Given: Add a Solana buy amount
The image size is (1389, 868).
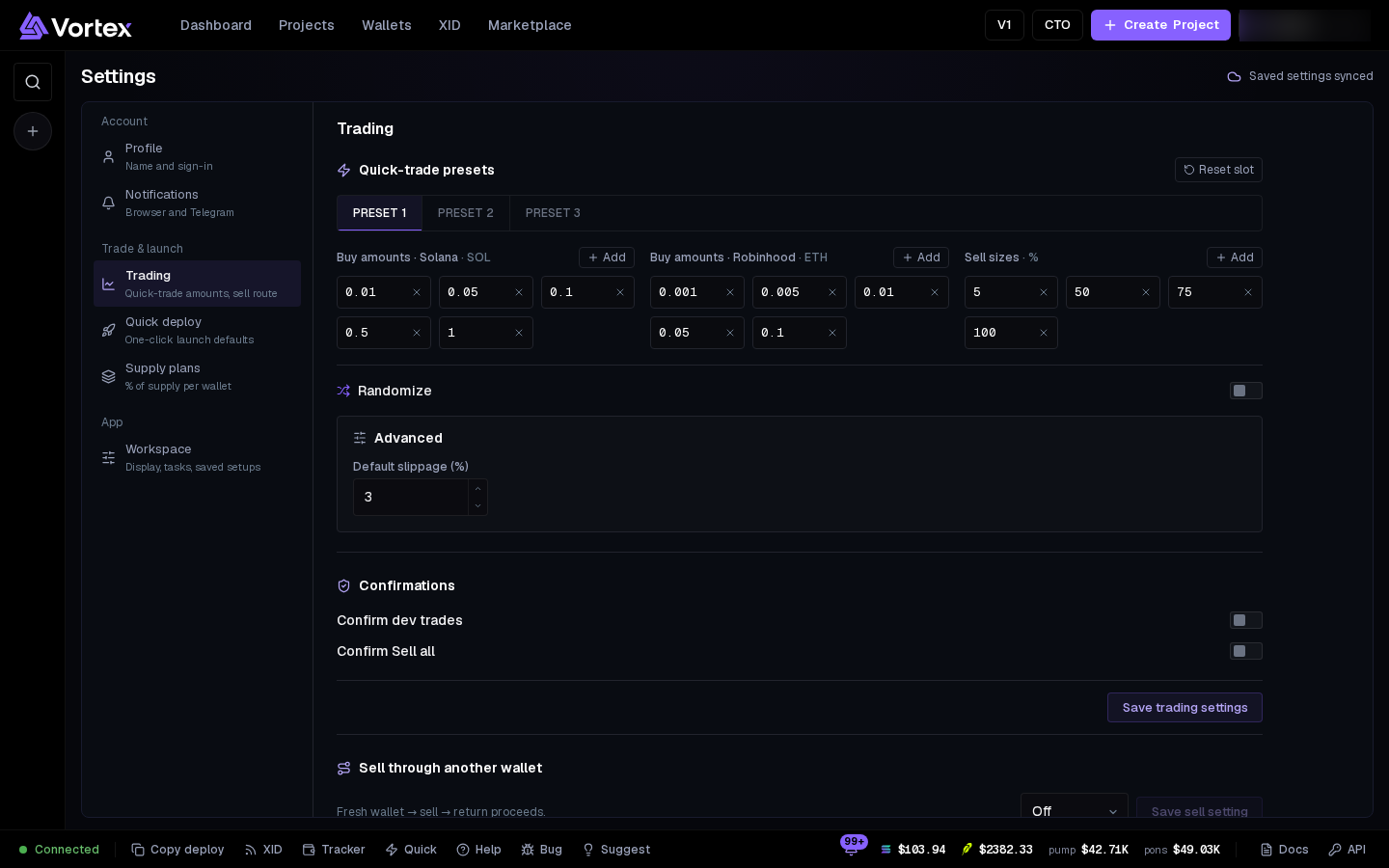Looking at the screenshot, I should tap(607, 258).
